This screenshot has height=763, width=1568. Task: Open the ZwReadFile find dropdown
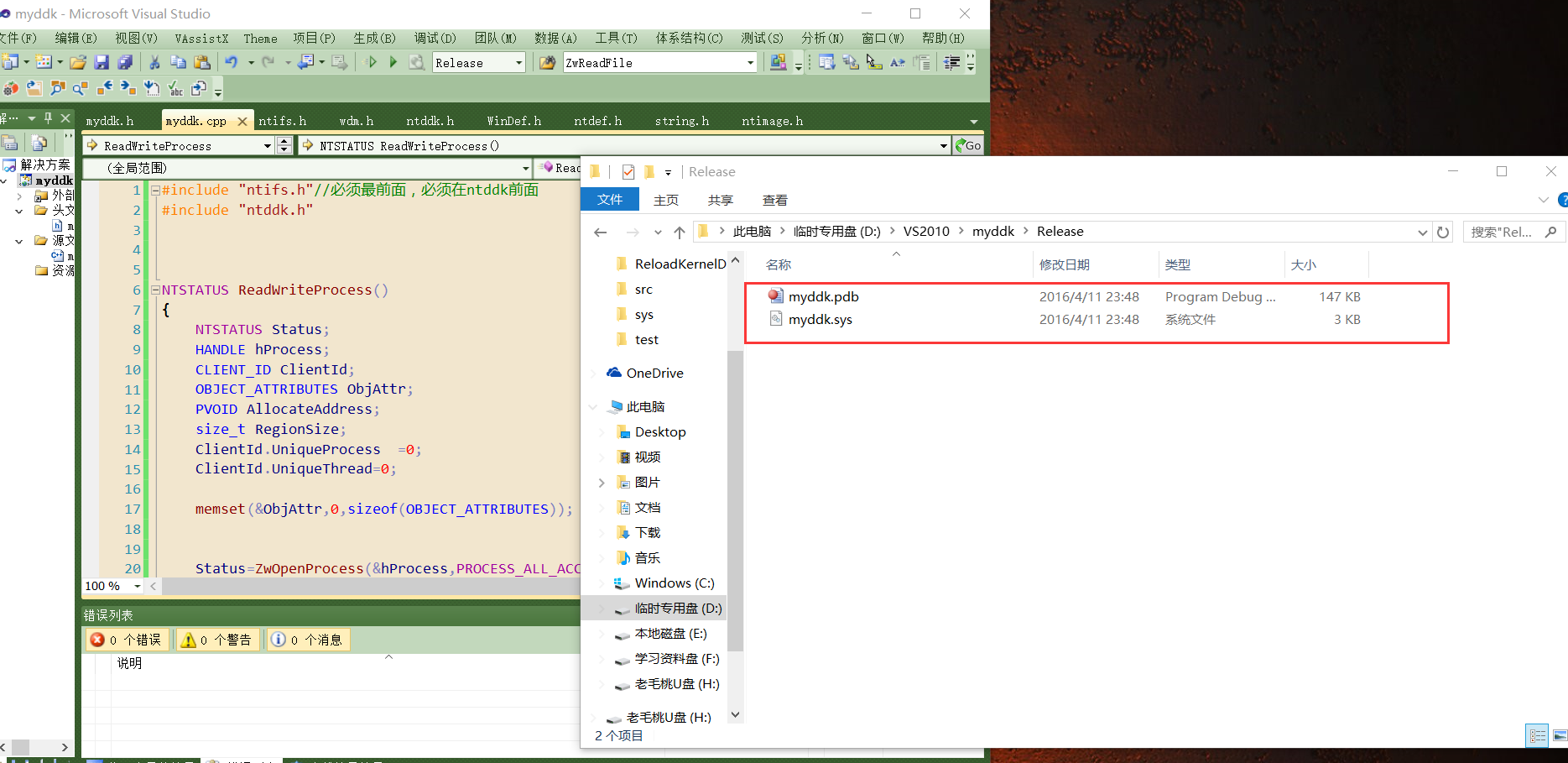pyautogui.click(x=750, y=63)
